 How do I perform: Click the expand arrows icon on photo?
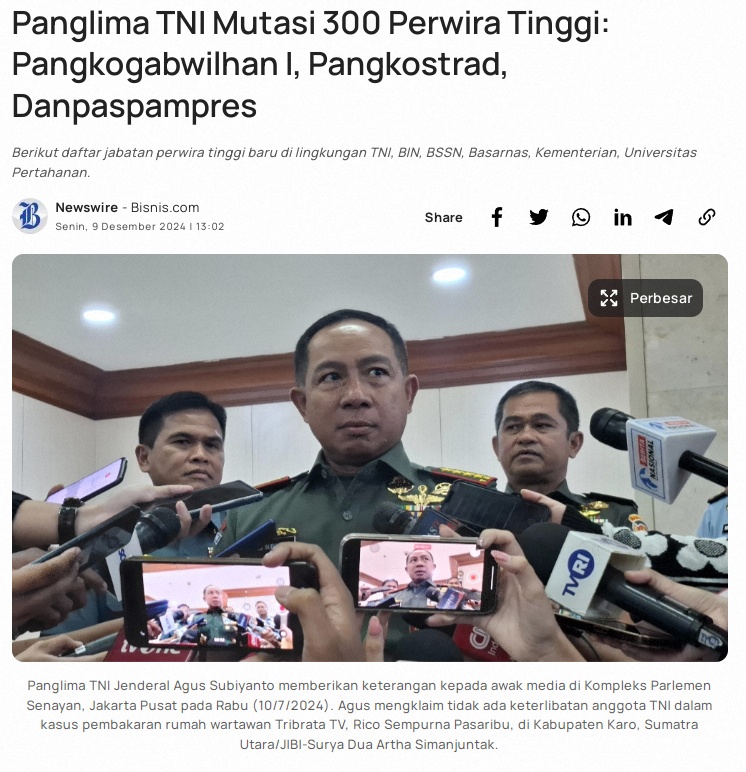click(609, 298)
